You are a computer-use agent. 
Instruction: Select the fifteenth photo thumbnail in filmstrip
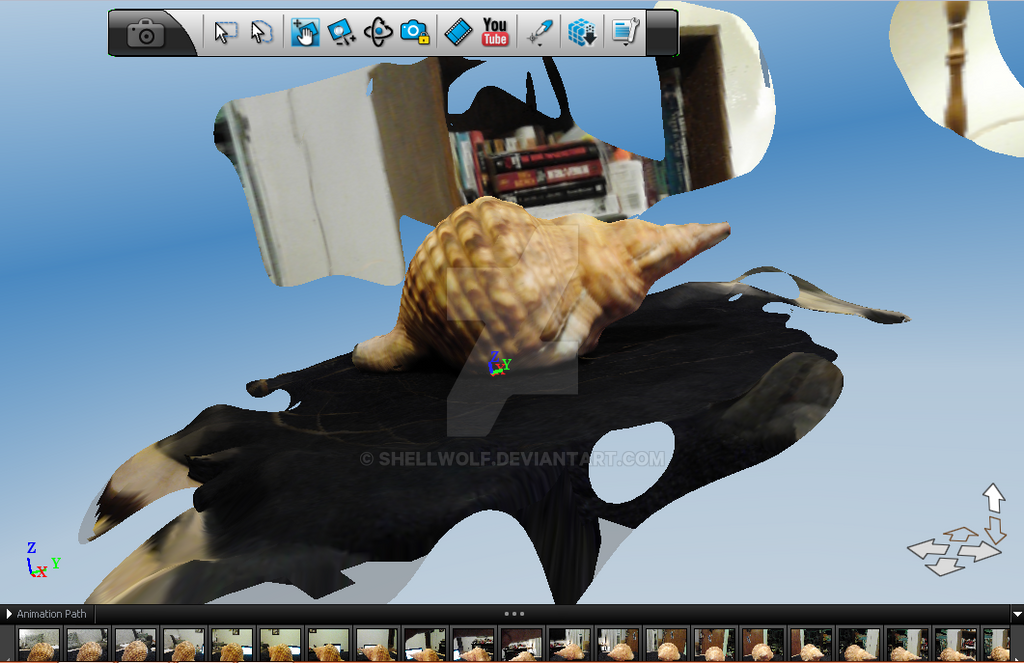(714, 645)
